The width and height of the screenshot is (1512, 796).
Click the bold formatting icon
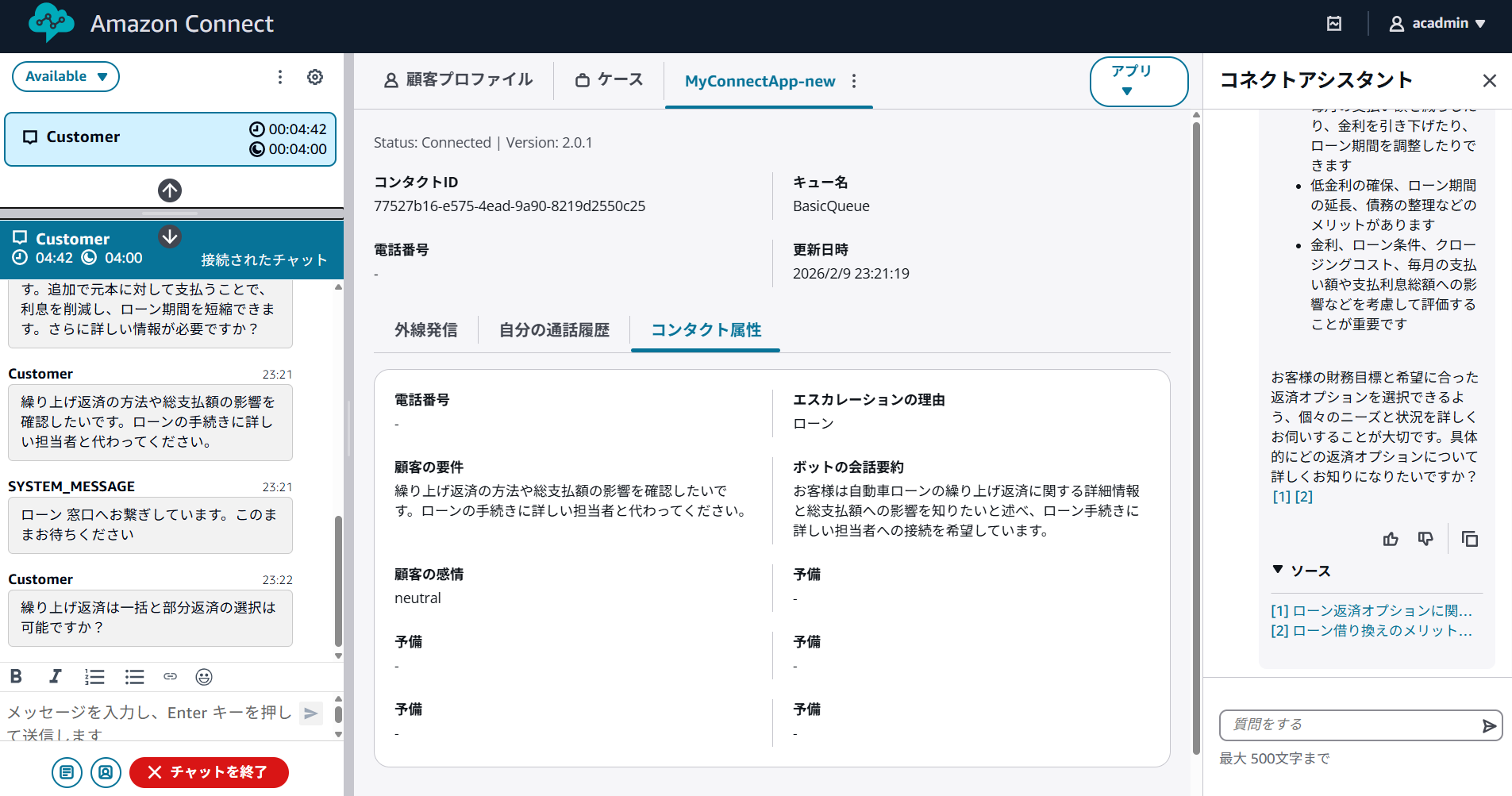point(16,676)
